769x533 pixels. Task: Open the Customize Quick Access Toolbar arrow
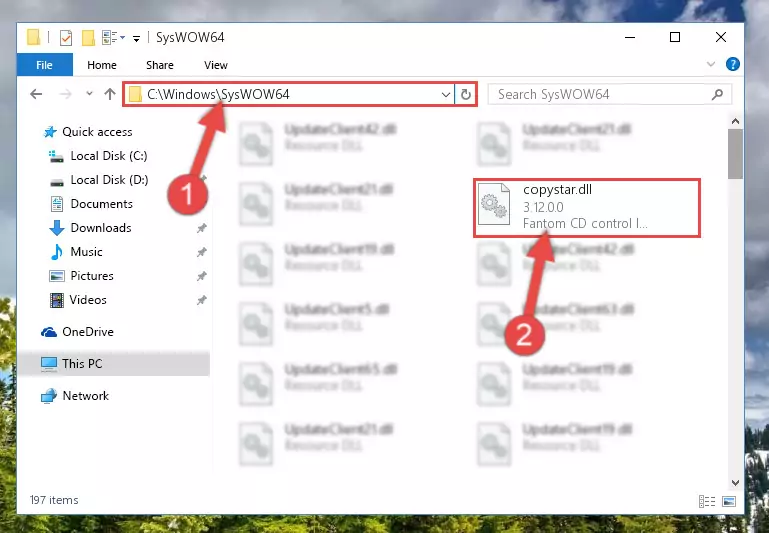click(136, 38)
